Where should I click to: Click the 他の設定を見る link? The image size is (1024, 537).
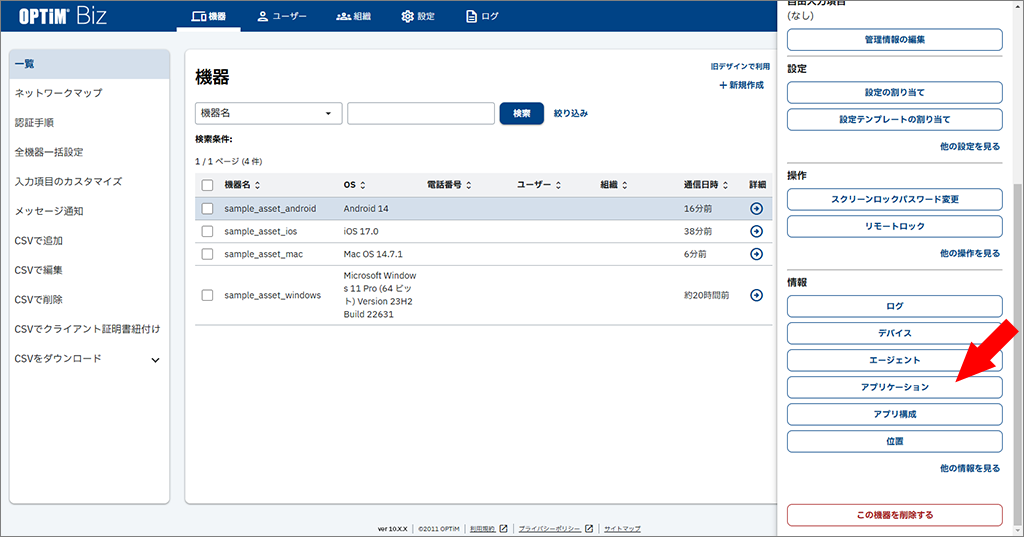click(970, 146)
